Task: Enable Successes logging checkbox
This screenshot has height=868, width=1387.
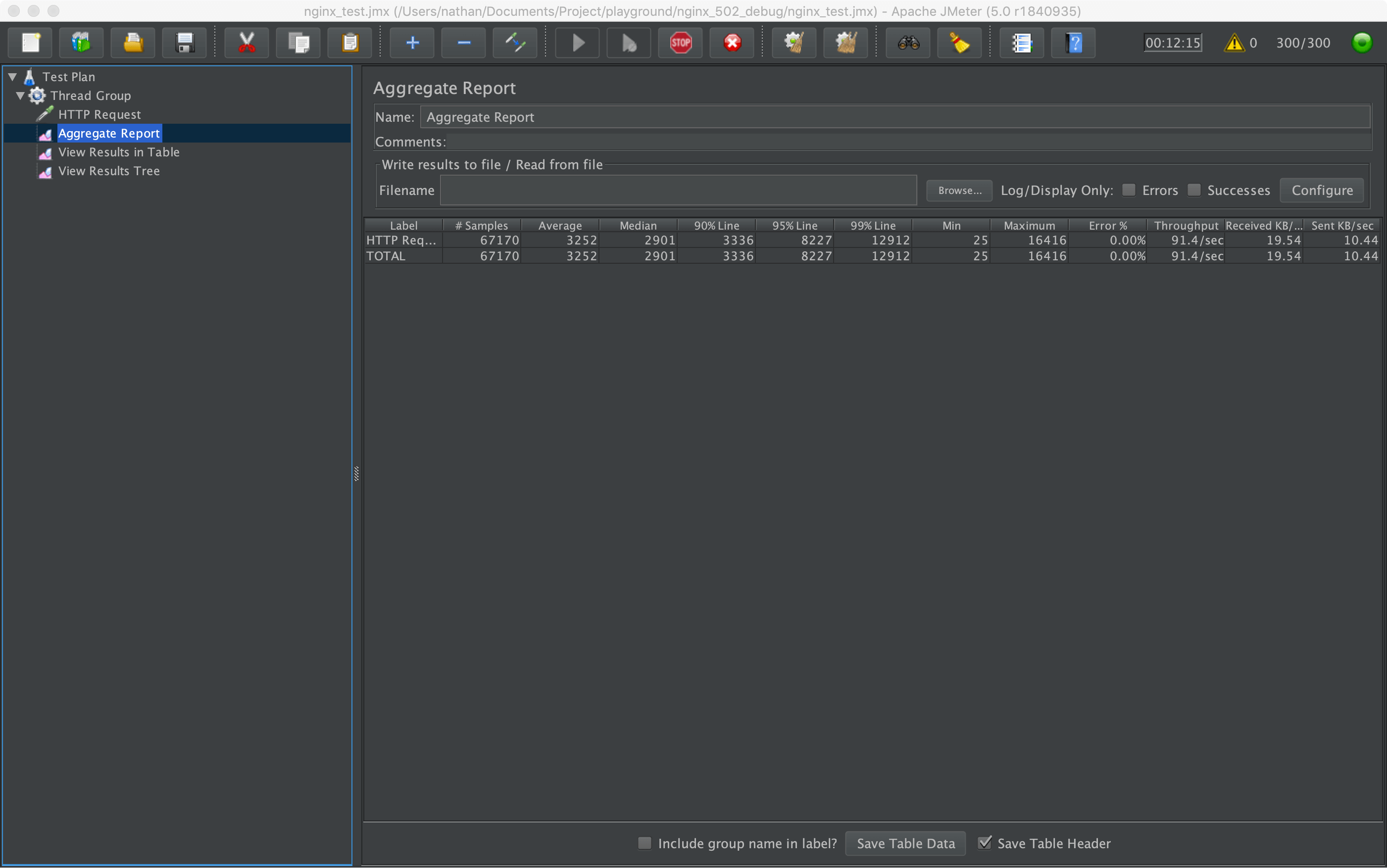Action: click(1194, 190)
